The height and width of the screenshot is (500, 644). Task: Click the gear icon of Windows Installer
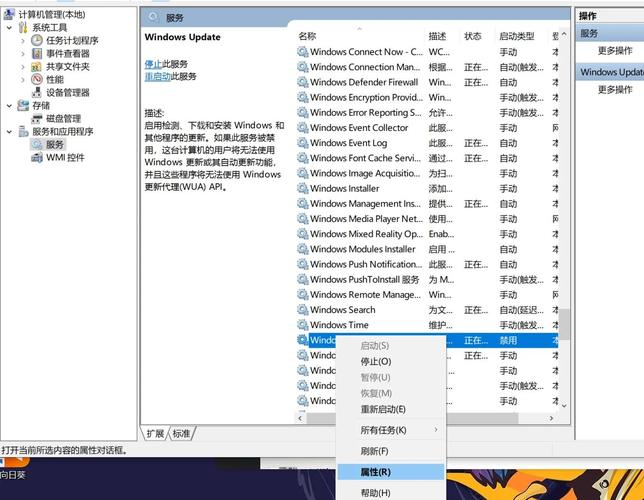pos(303,189)
